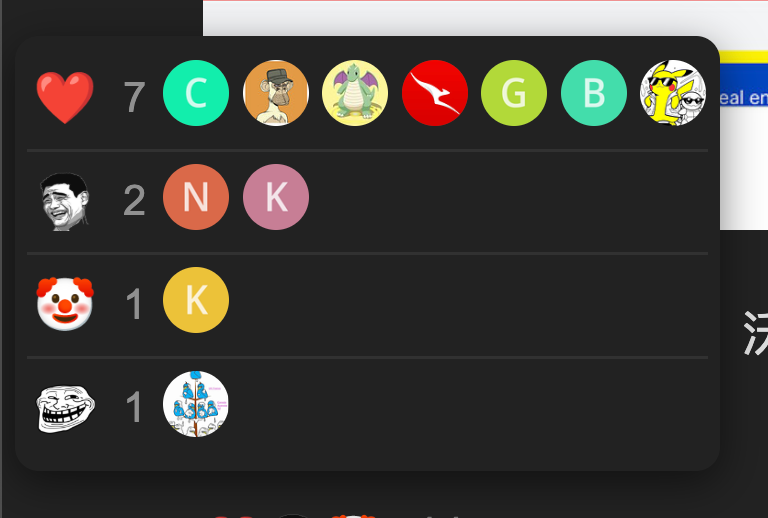Click the orange N avatar

(196, 197)
